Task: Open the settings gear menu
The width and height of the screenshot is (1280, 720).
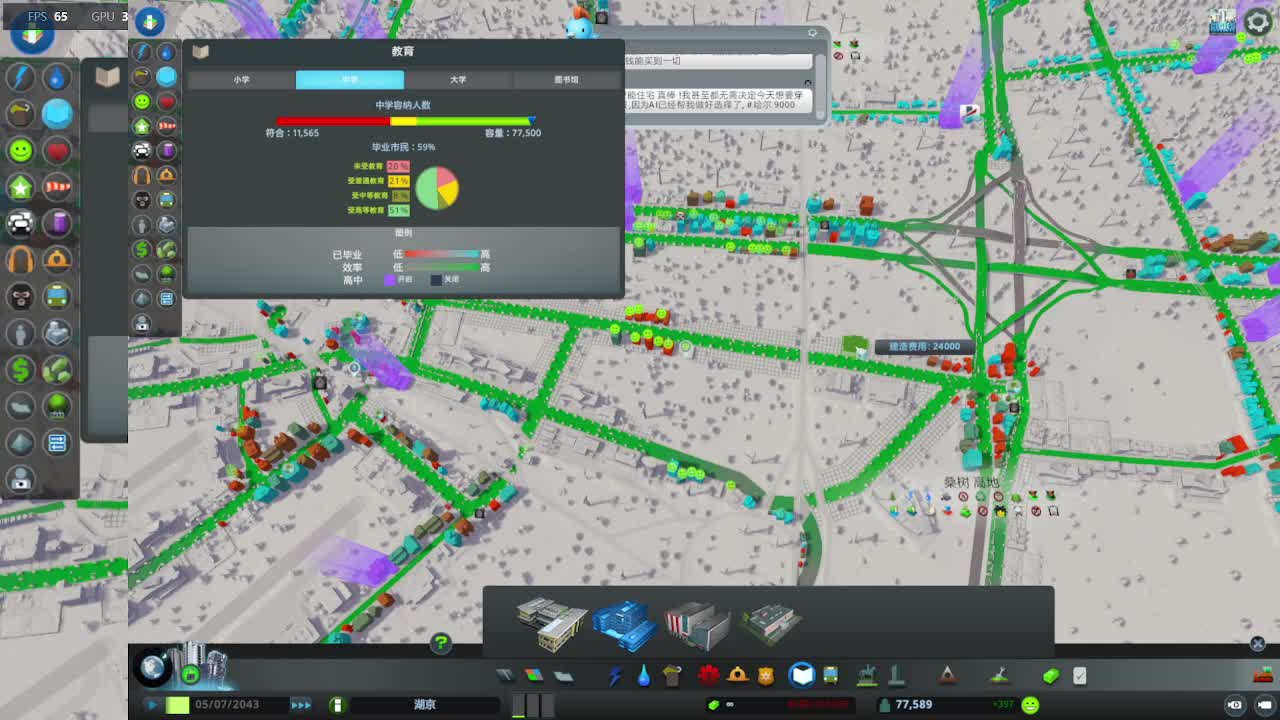Action: click(1257, 23)
